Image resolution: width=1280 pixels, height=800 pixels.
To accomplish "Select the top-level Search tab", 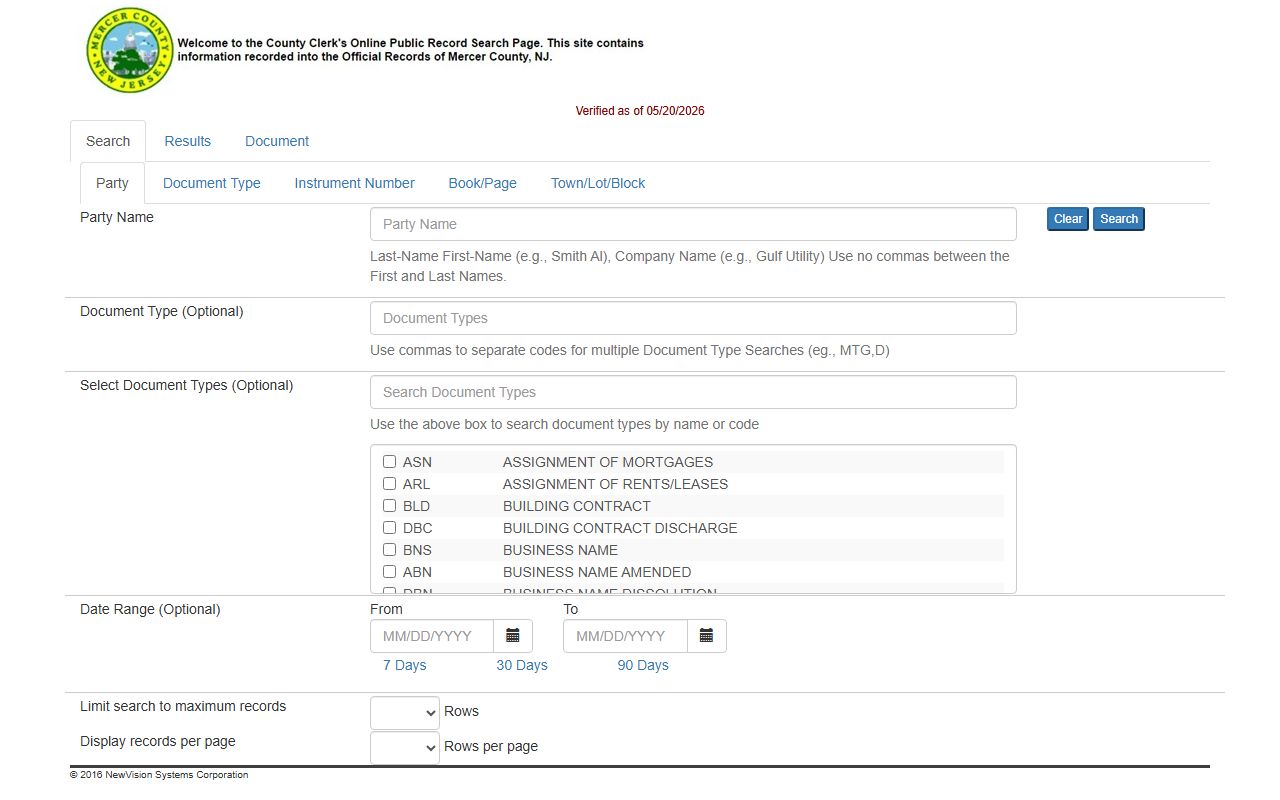I will pos(108,141).
